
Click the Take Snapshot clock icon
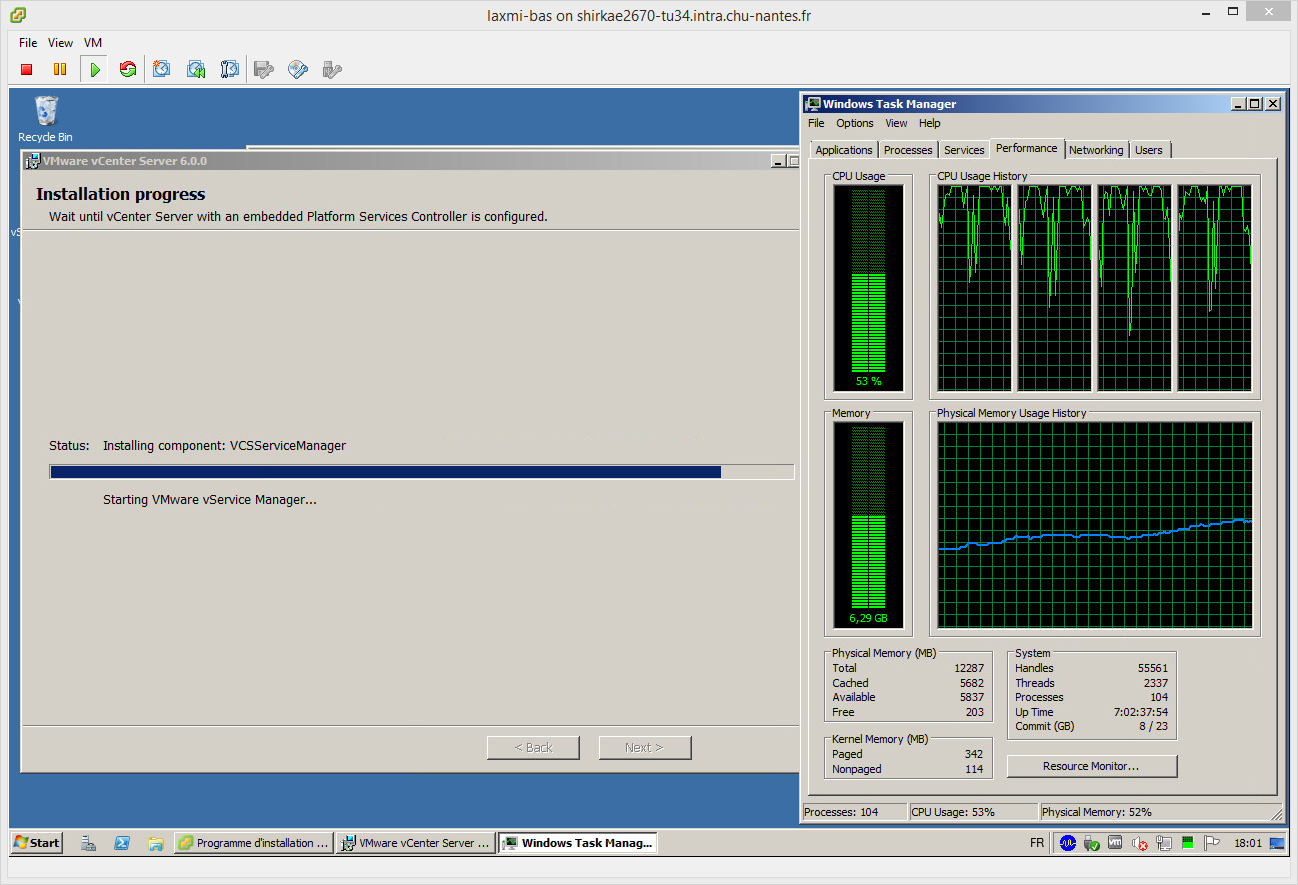click(x=162, y=69)
